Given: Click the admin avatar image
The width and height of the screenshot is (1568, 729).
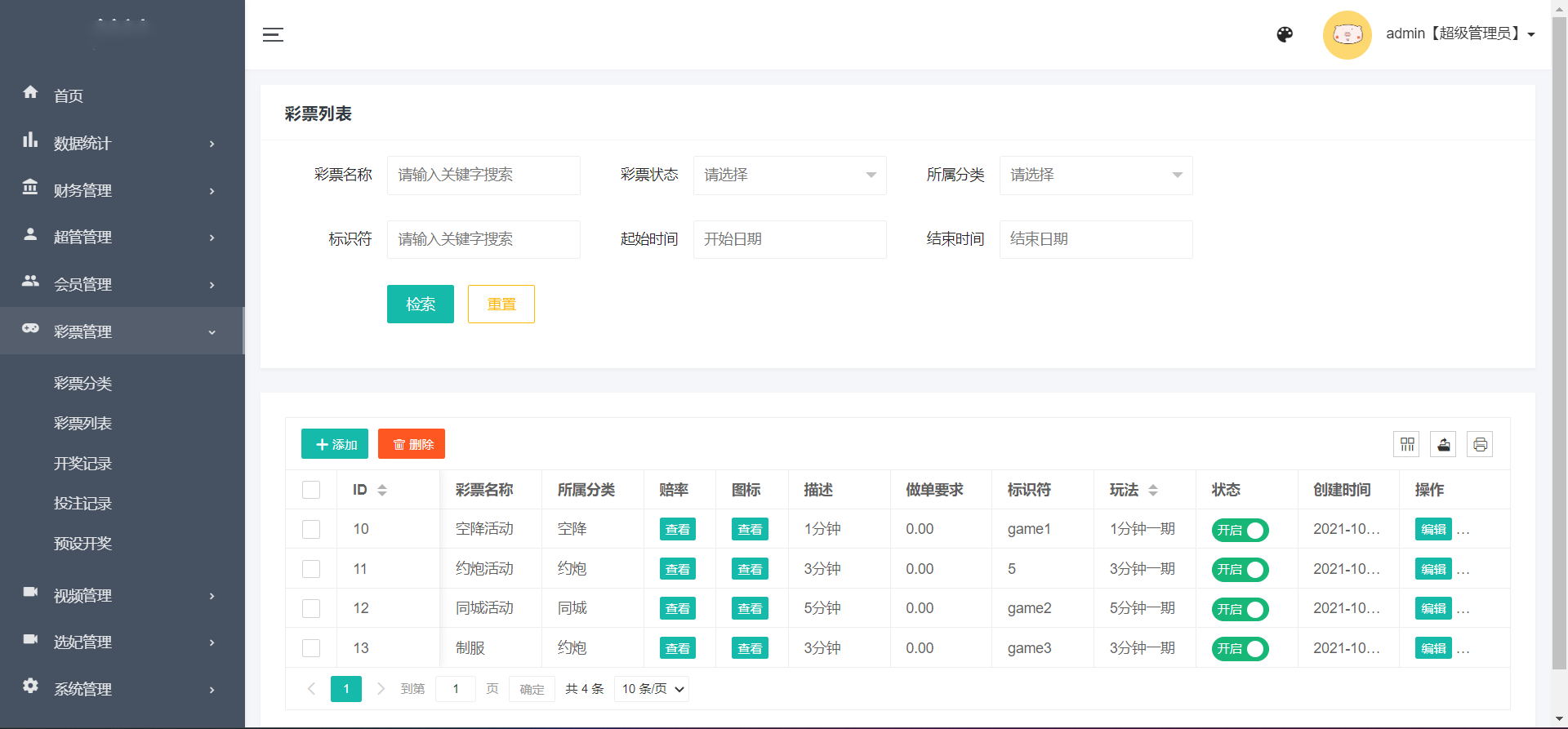Looking at the screenshot, I should click(x=1347, y=34).
